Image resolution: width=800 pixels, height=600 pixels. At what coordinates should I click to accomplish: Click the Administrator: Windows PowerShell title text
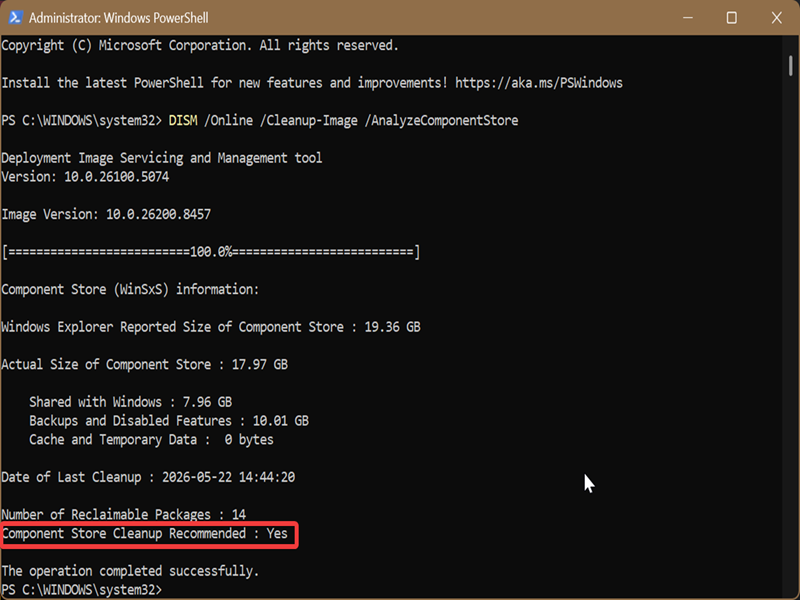[118, 18]
